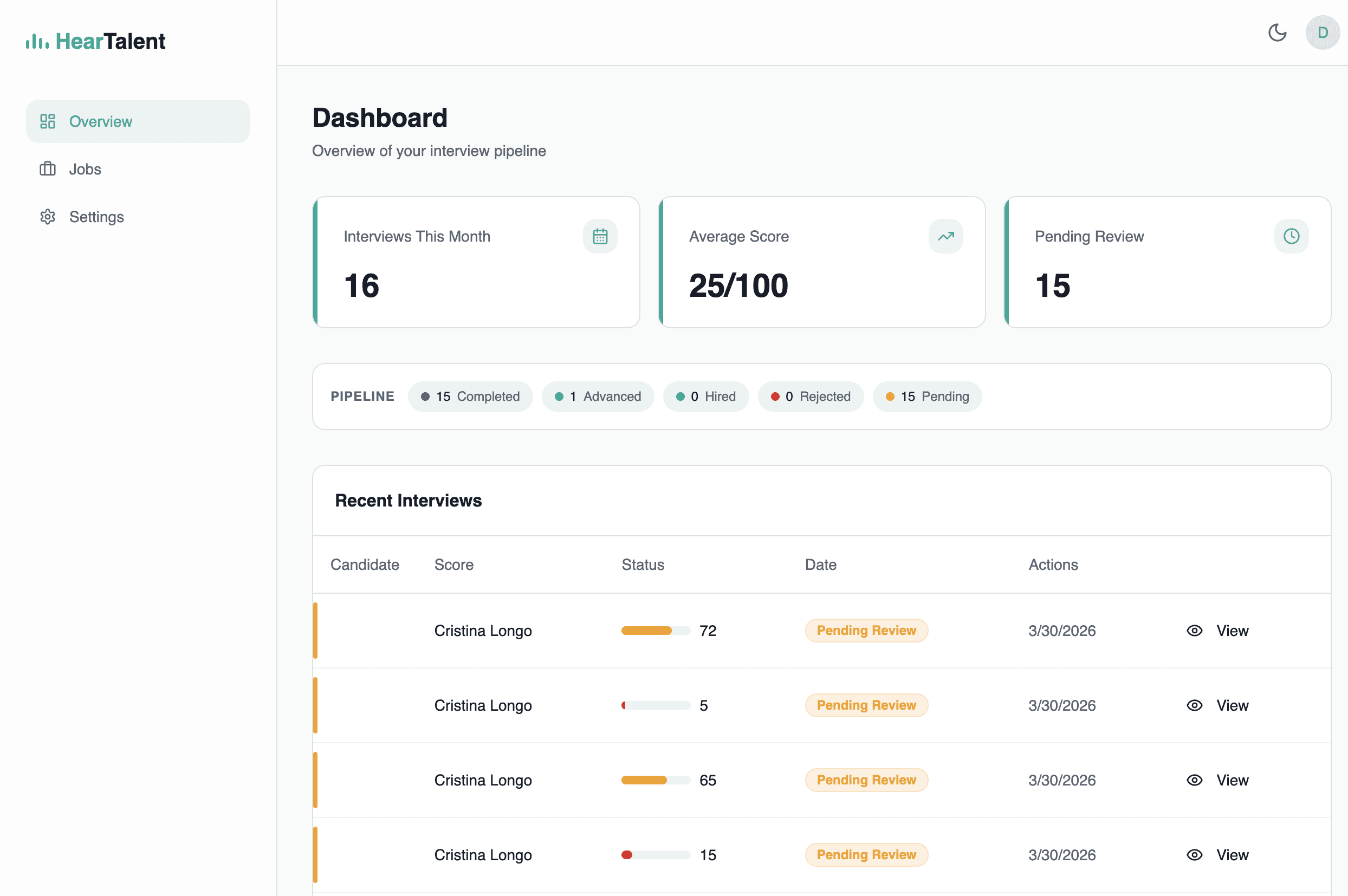Viewport: 1348px width, 896px height.
Task: Click the Jobs briefcase icon
Action: pos(48,169)
